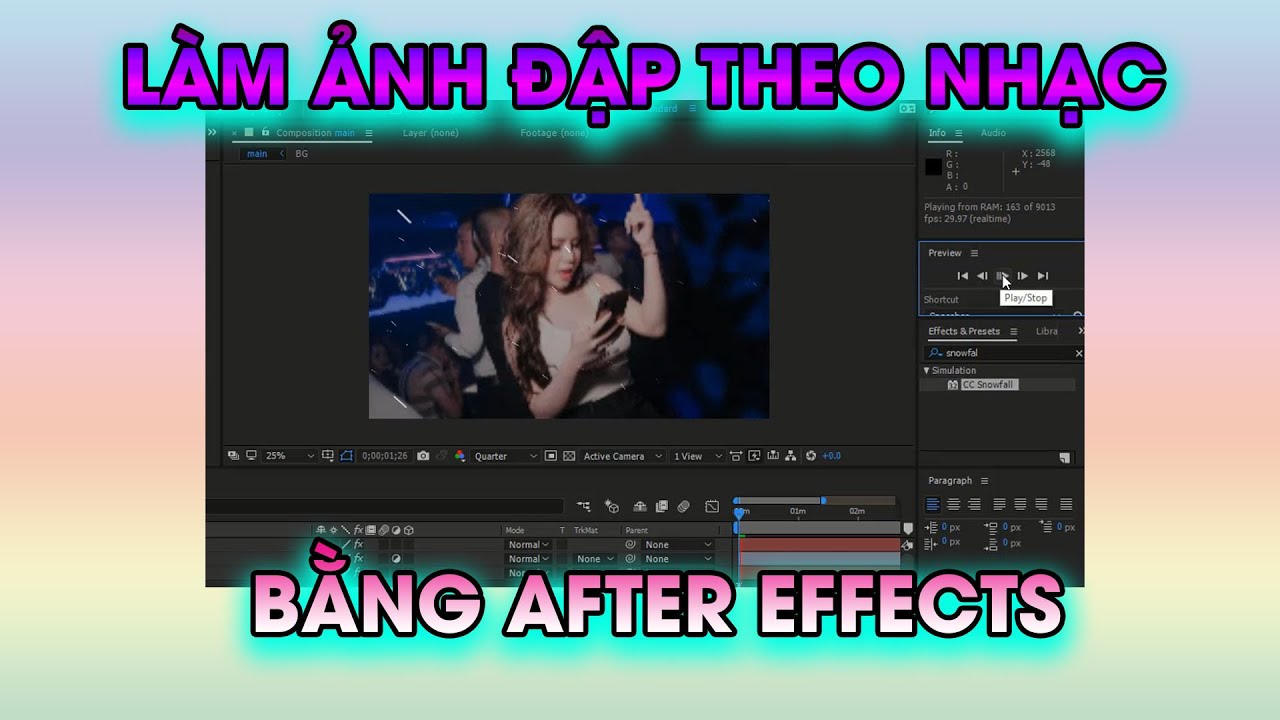Open the magnification 25% dropdown
Image resolution: width=1280 pixels, height=720 pixels.
pyautogui.click(x=289, y=456)
